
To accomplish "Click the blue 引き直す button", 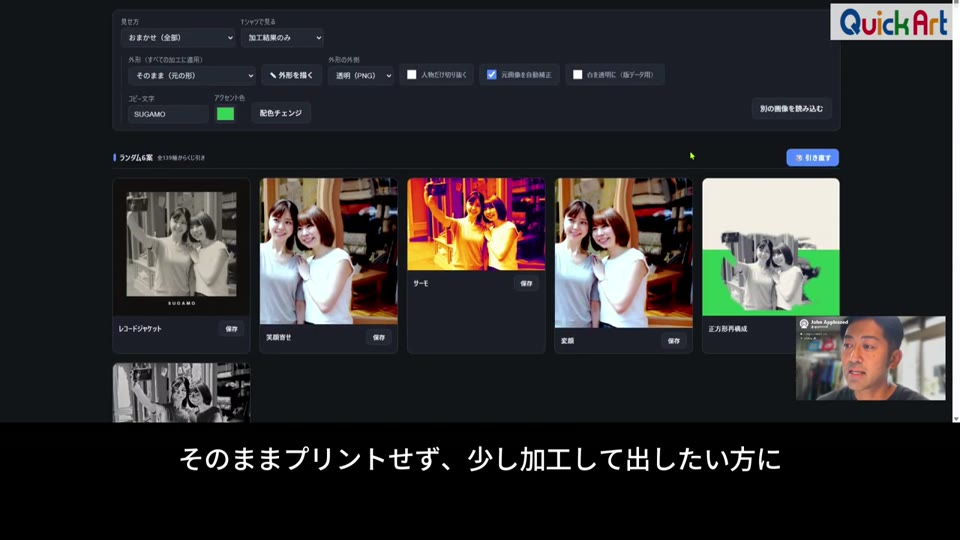I will (812, 158).
